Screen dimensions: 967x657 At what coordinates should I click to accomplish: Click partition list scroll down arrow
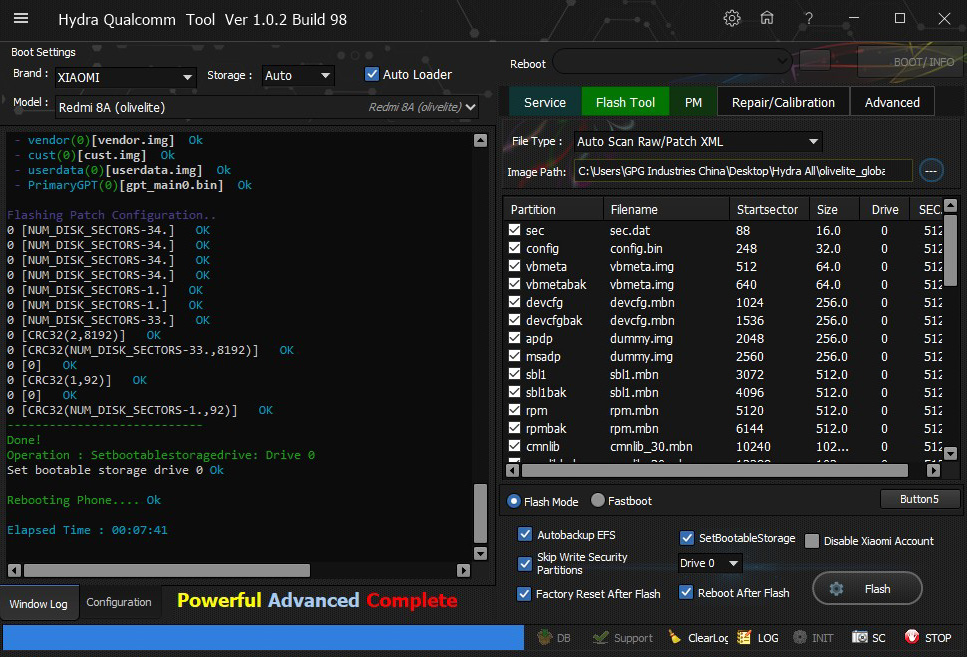(x=950, y=453)
